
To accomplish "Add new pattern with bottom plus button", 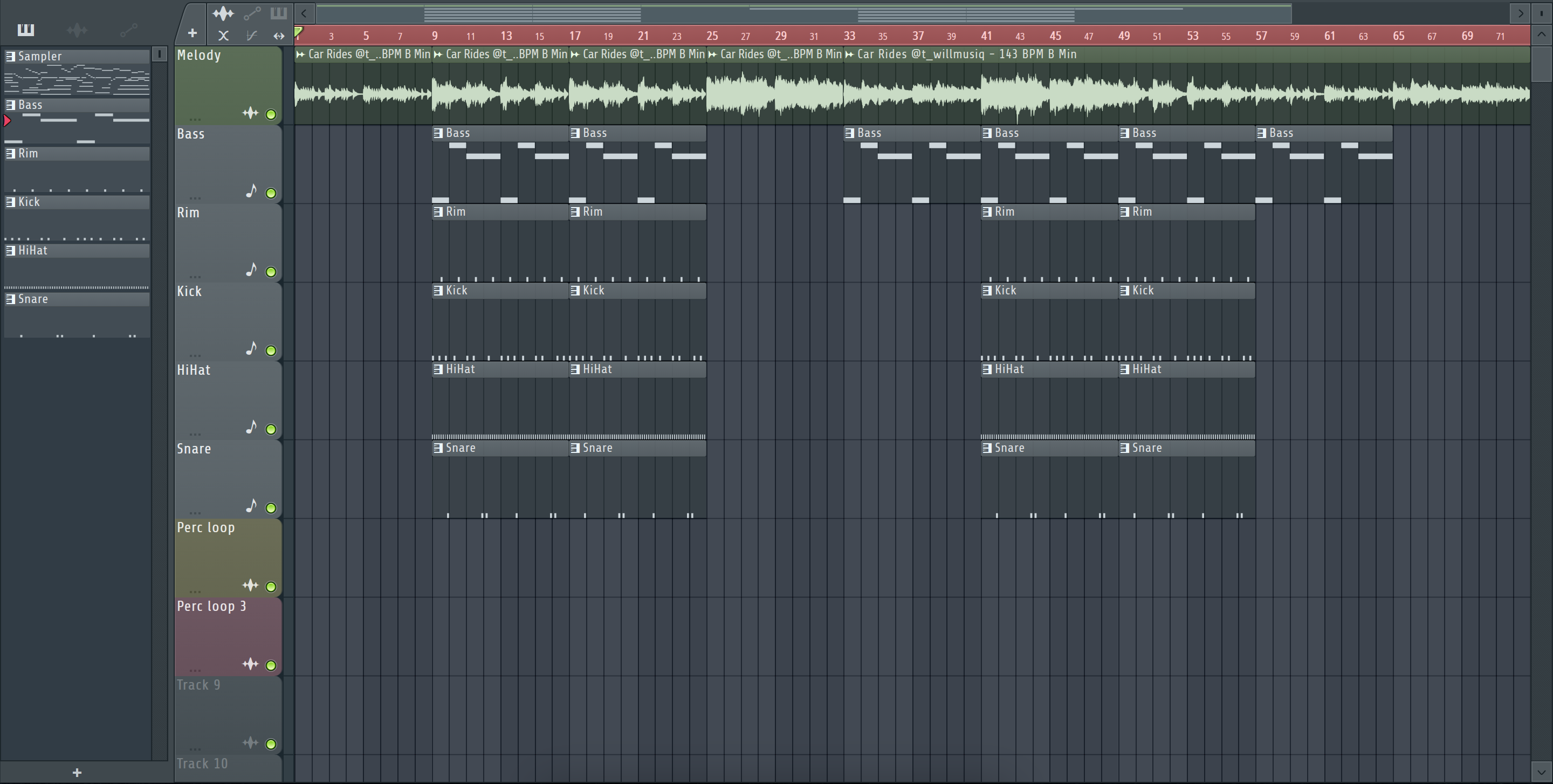I will 77,773.
